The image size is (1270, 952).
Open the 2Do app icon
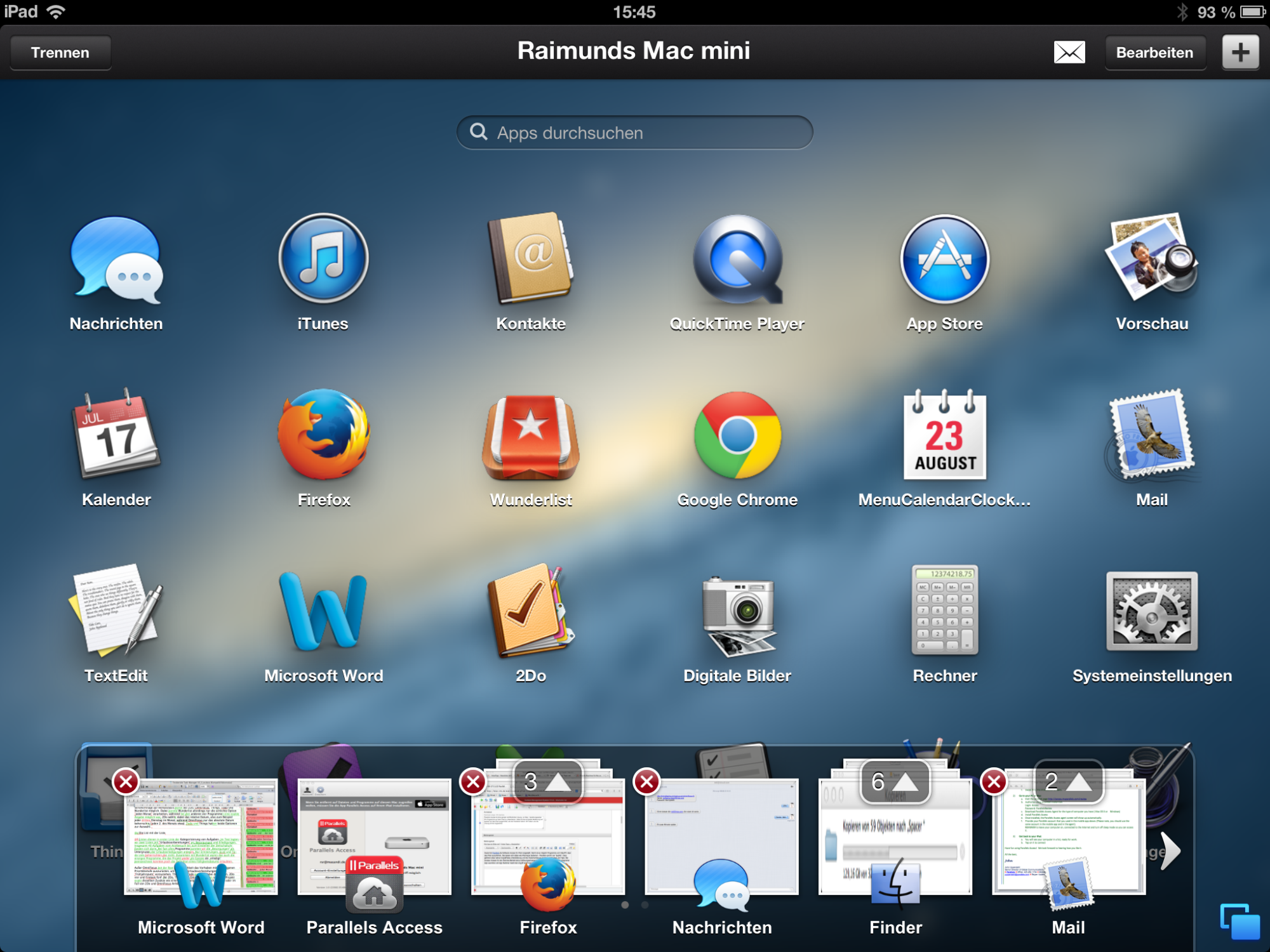531,611
